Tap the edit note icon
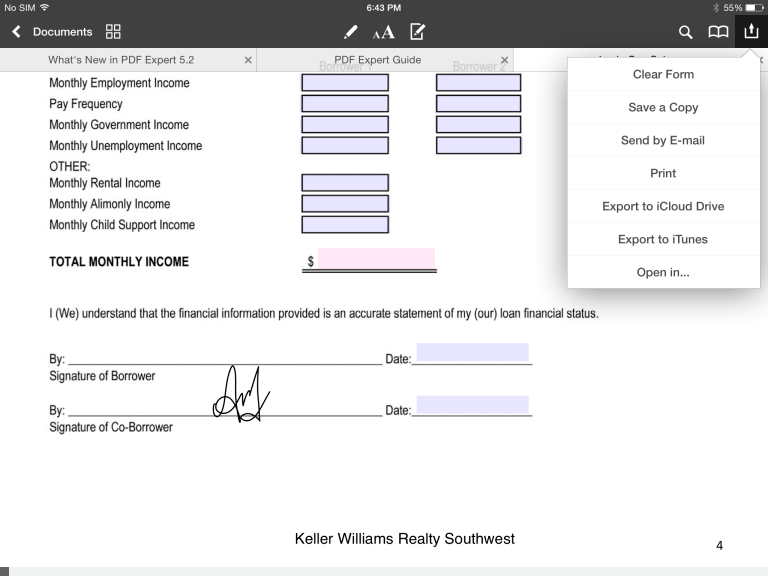Image resolution: width=768 pixels, height=576 pixels. tap(417, 32)
